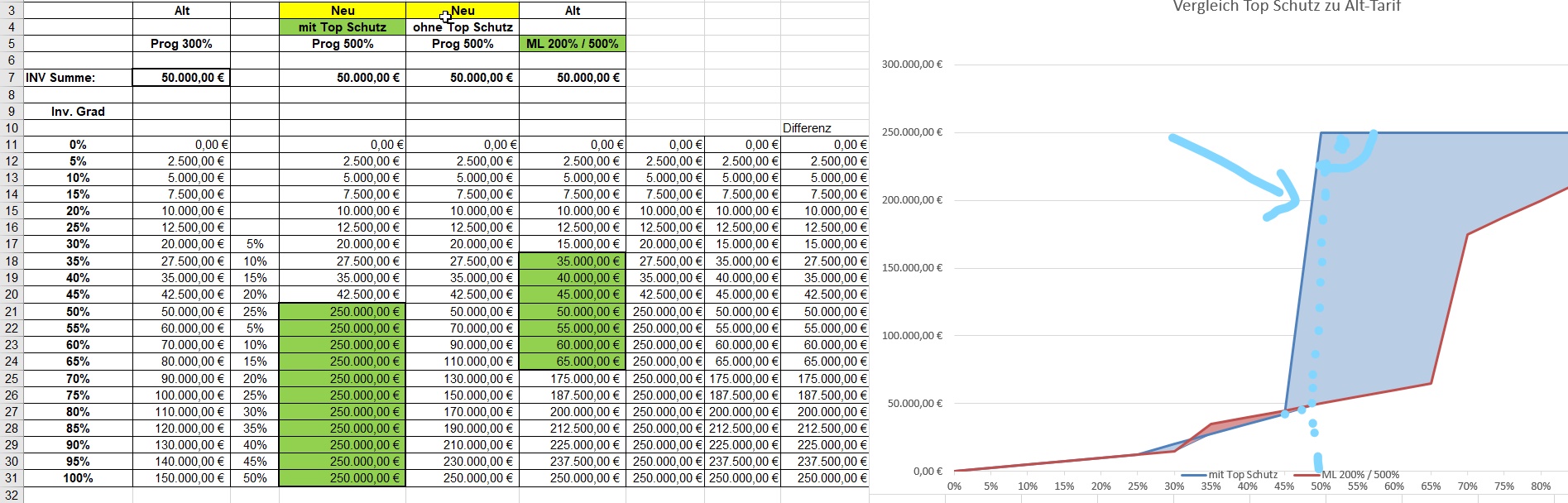Screen dimensions: 1568x503
Task: Select the 190.000,00 € cell
Action: [463, 429]
